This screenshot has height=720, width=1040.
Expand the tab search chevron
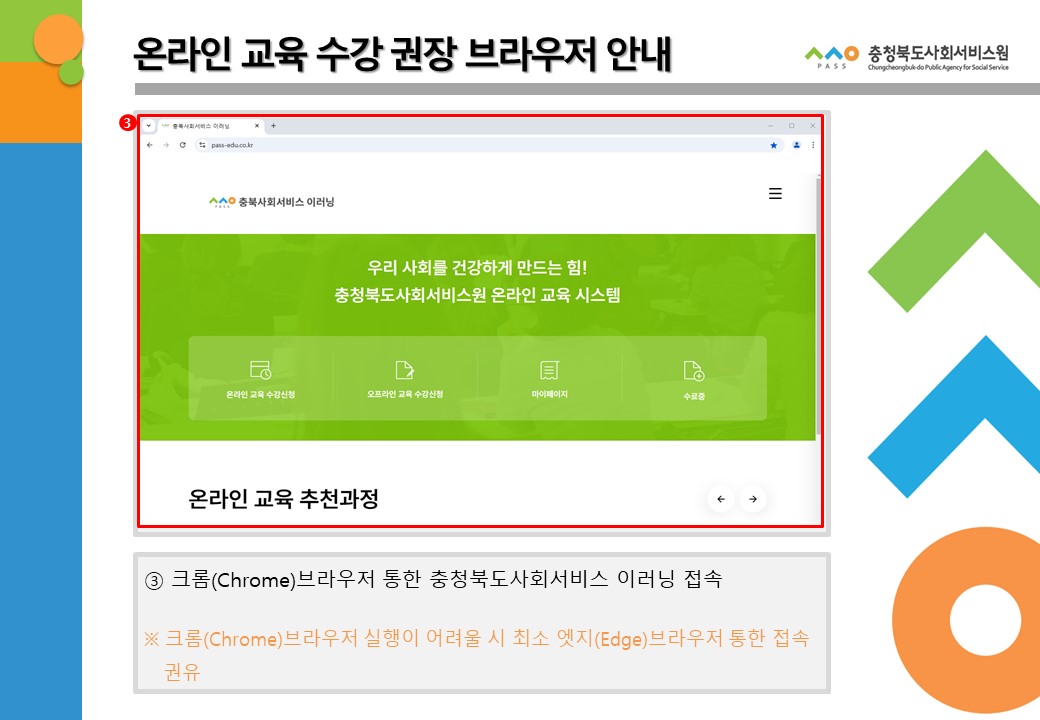[x=149, y=126]
